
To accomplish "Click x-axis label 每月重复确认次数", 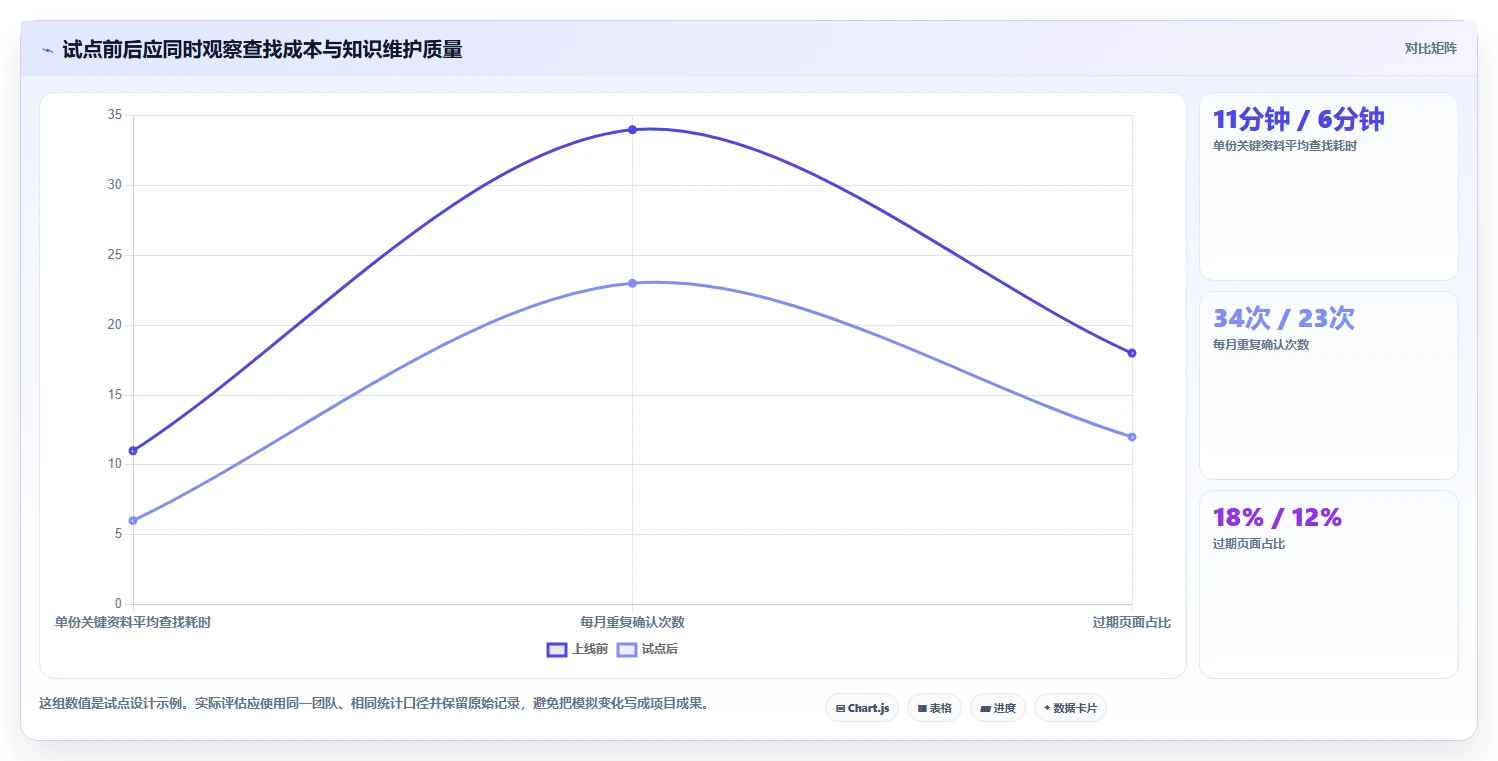I will point(632,622).
